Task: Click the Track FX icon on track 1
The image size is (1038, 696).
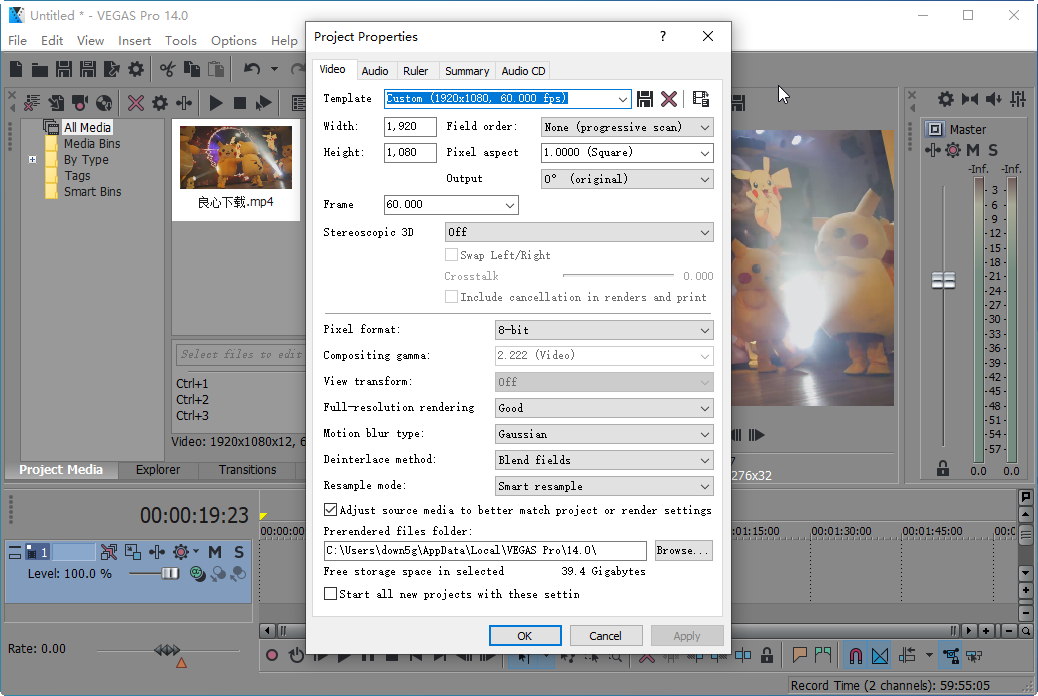Action: pos(181,552)
